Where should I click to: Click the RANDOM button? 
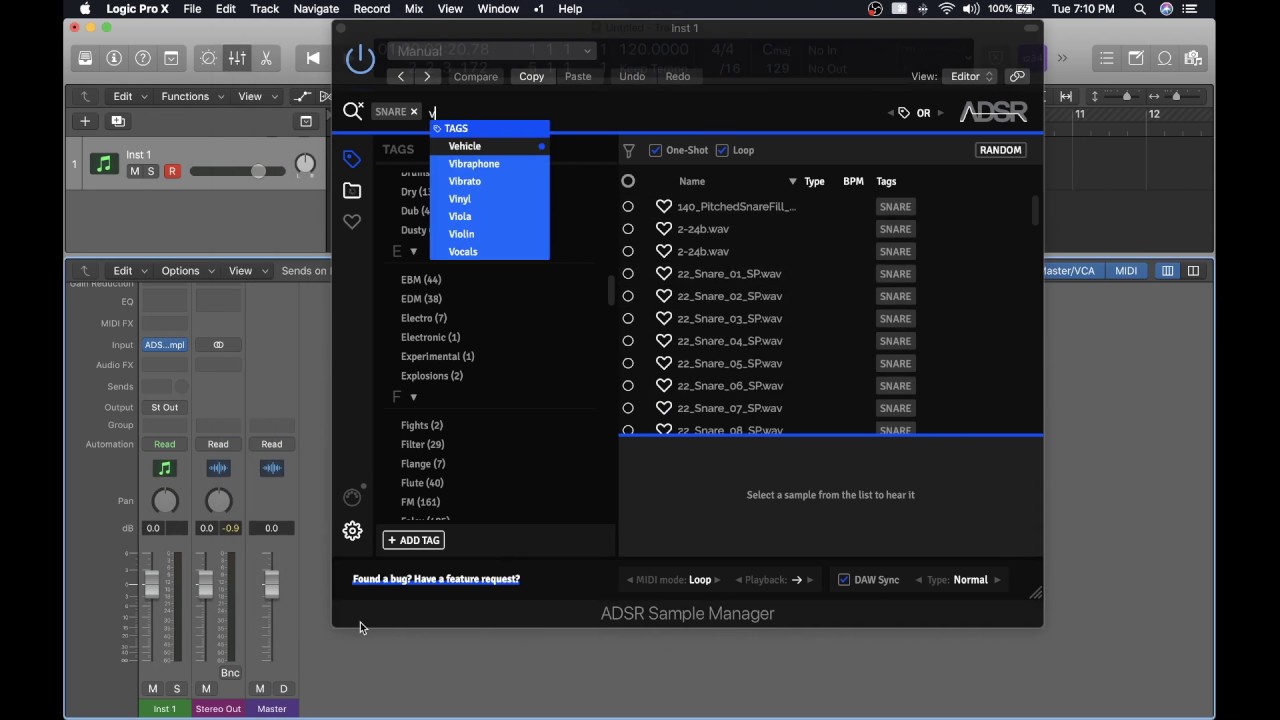click(1000, 150)
